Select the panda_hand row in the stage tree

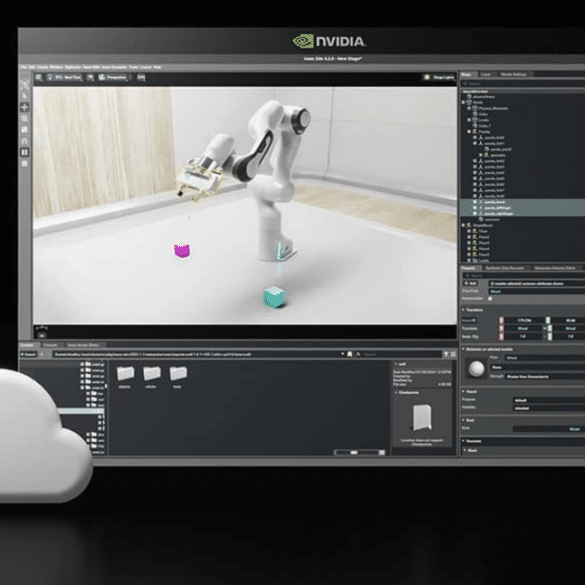pos(523,202)
